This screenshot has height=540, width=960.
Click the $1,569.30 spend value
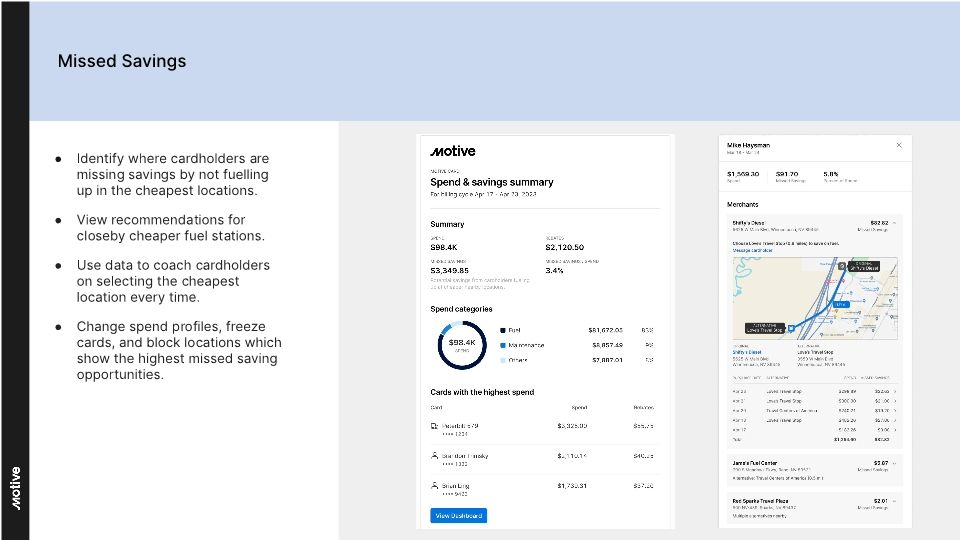tap(743, 174)
